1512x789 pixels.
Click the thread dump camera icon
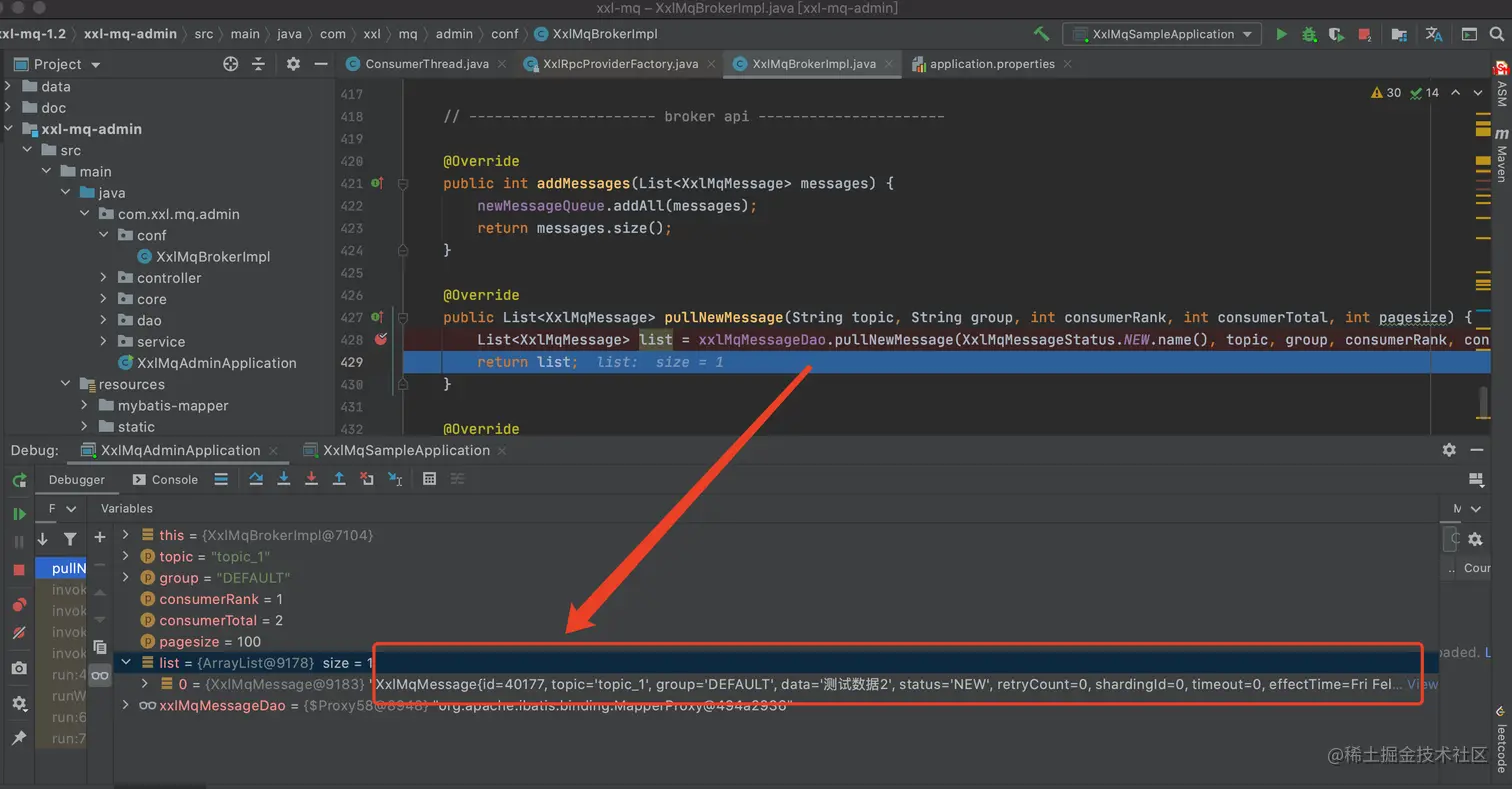click(19, 668)
